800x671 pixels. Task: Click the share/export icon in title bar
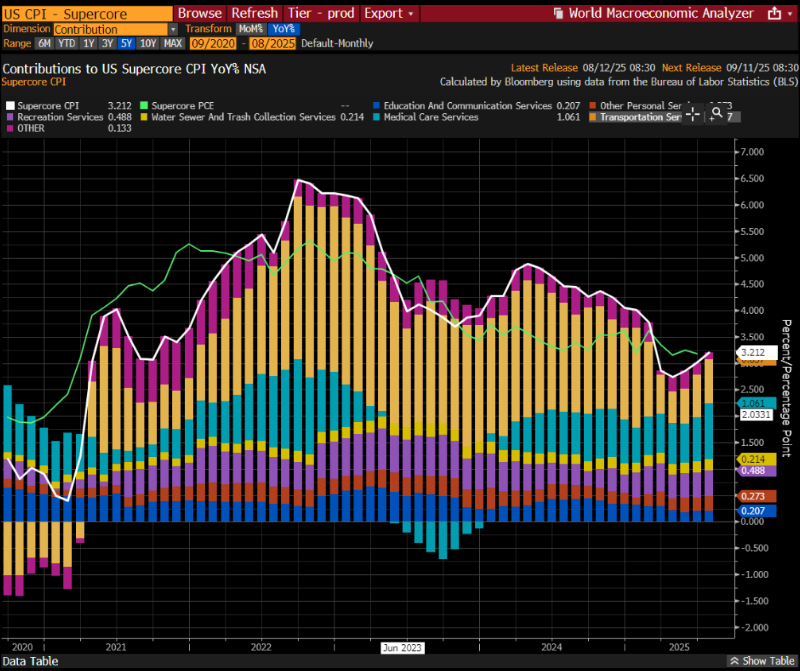(x=775, y=14)
